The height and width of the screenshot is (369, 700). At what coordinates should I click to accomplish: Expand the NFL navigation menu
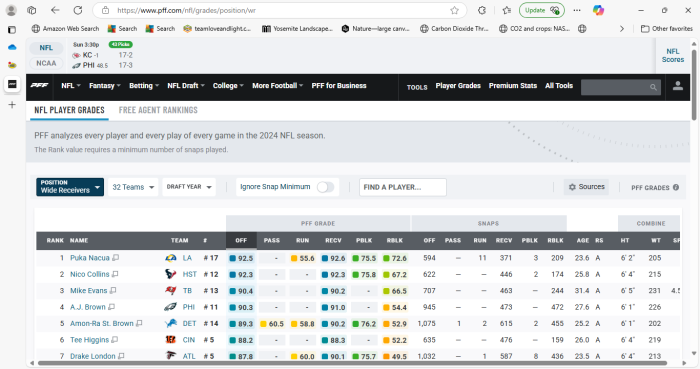71,86
